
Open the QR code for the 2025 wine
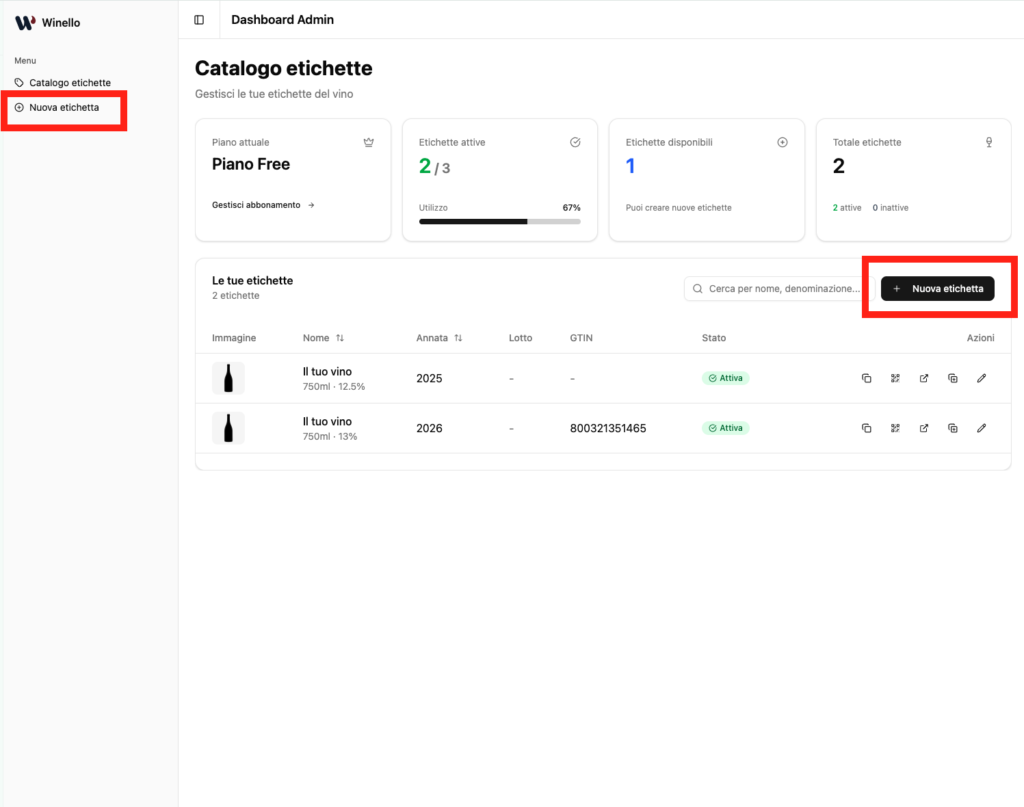click(x=895, y=378)
